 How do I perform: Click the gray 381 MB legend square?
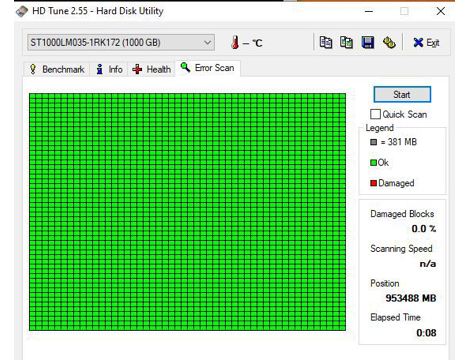tap(373, 142)
